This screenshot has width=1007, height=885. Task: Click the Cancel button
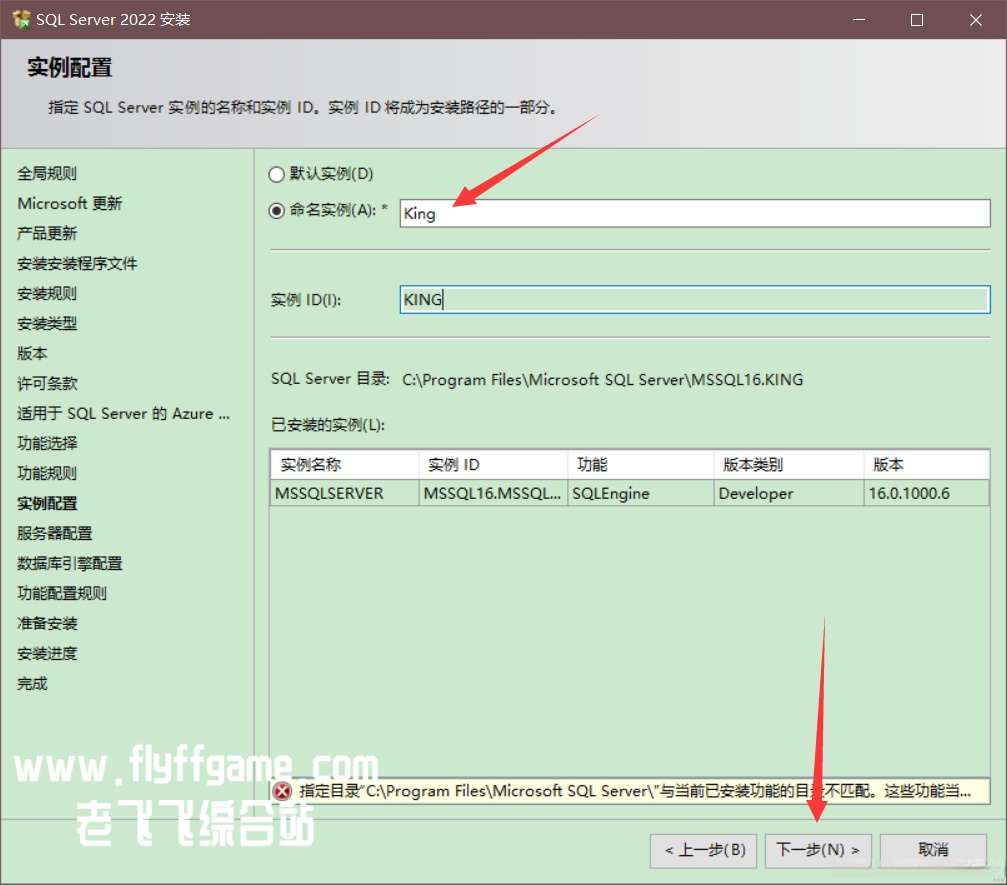click(x=933, y=850)
